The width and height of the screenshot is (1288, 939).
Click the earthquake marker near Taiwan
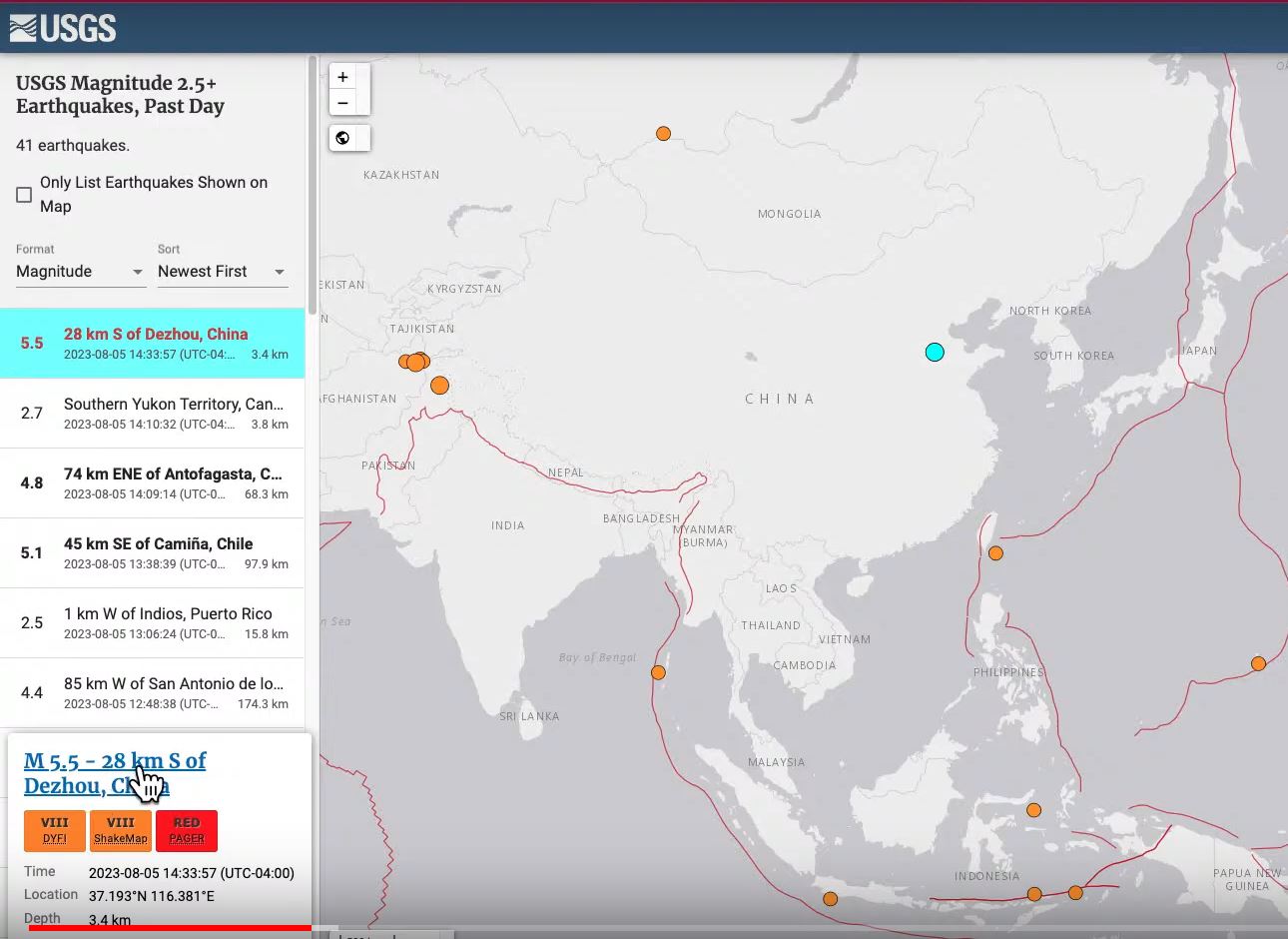click(995, 553)
